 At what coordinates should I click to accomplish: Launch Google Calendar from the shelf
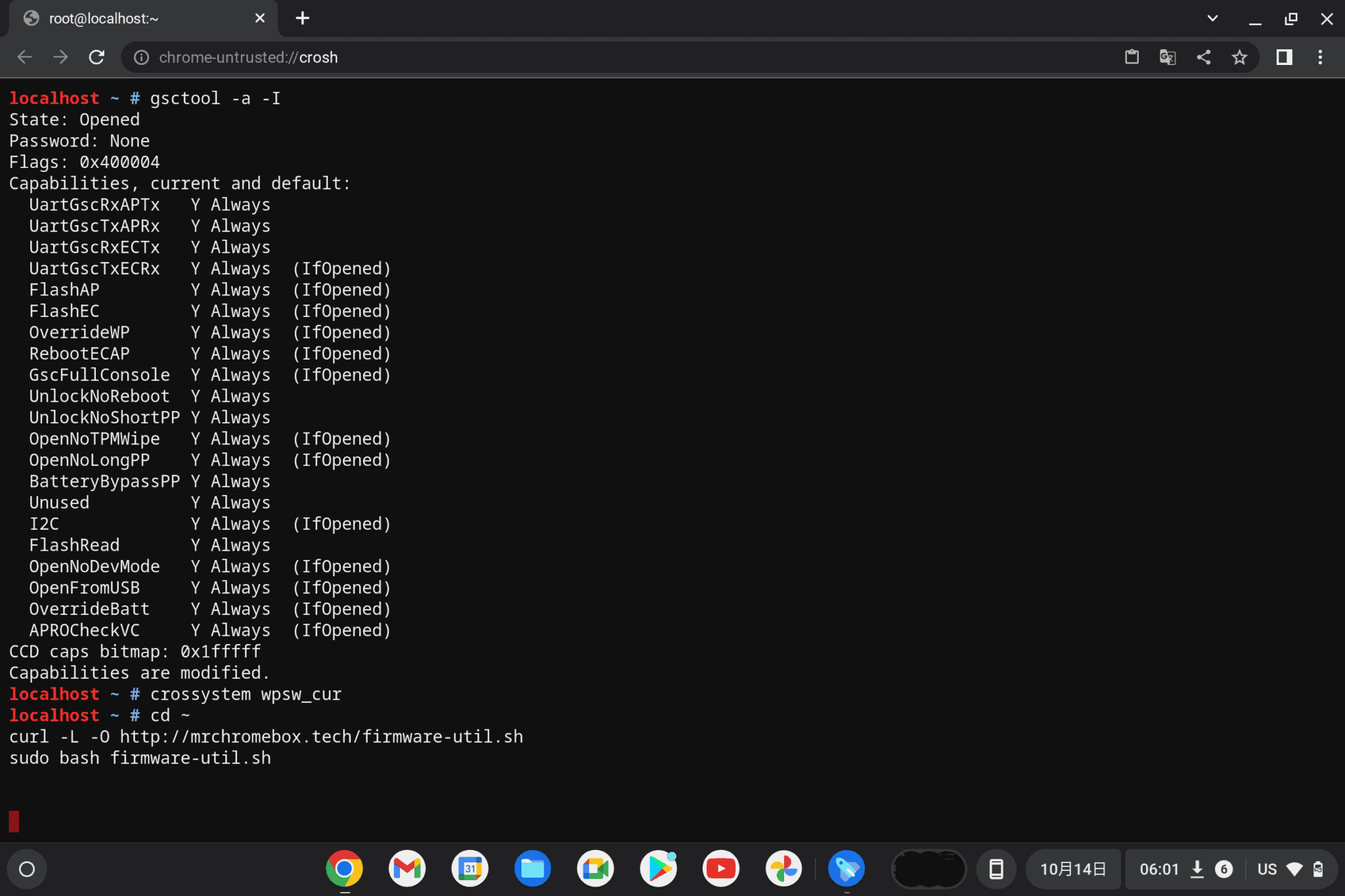[x=469, y=868]
